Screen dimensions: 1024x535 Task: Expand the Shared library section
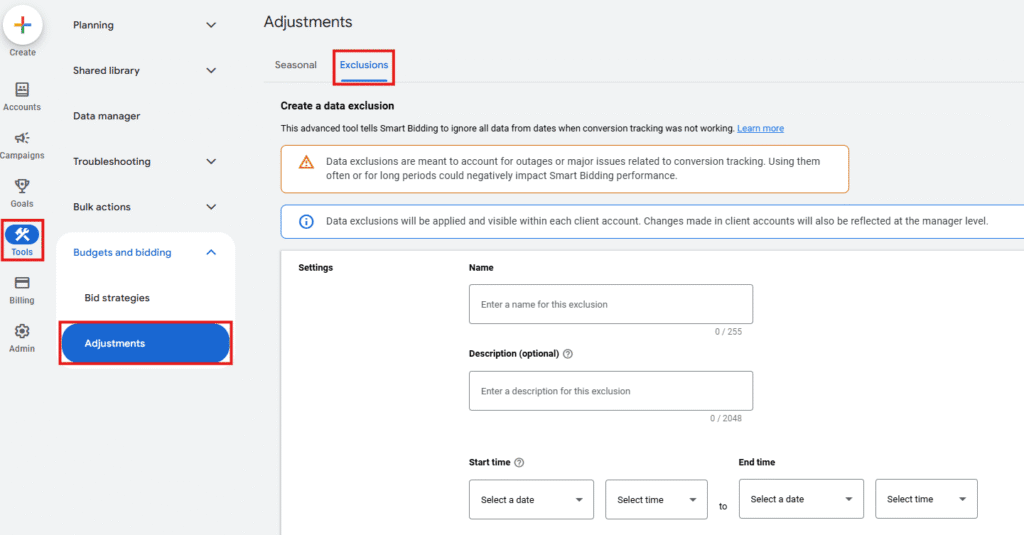tap(210, 71)
